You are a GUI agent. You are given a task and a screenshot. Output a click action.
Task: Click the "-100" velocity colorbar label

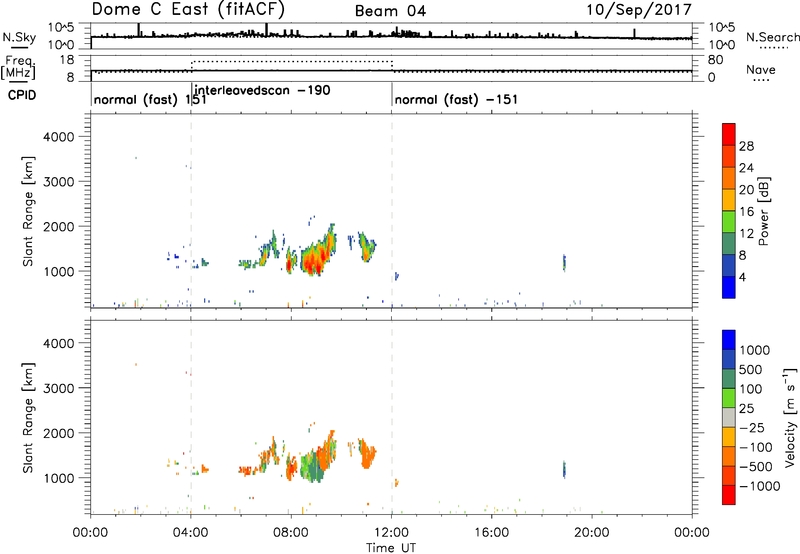[756, 447]
